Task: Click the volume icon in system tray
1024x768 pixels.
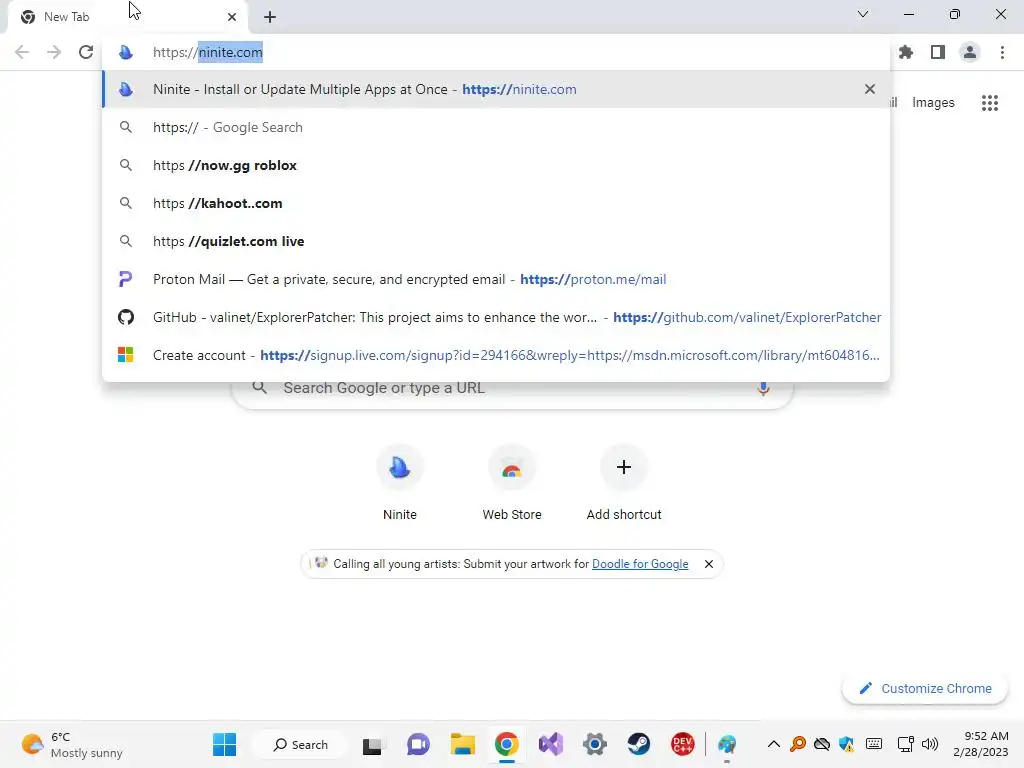Action: pyautogui.click(x=929, y=744)
